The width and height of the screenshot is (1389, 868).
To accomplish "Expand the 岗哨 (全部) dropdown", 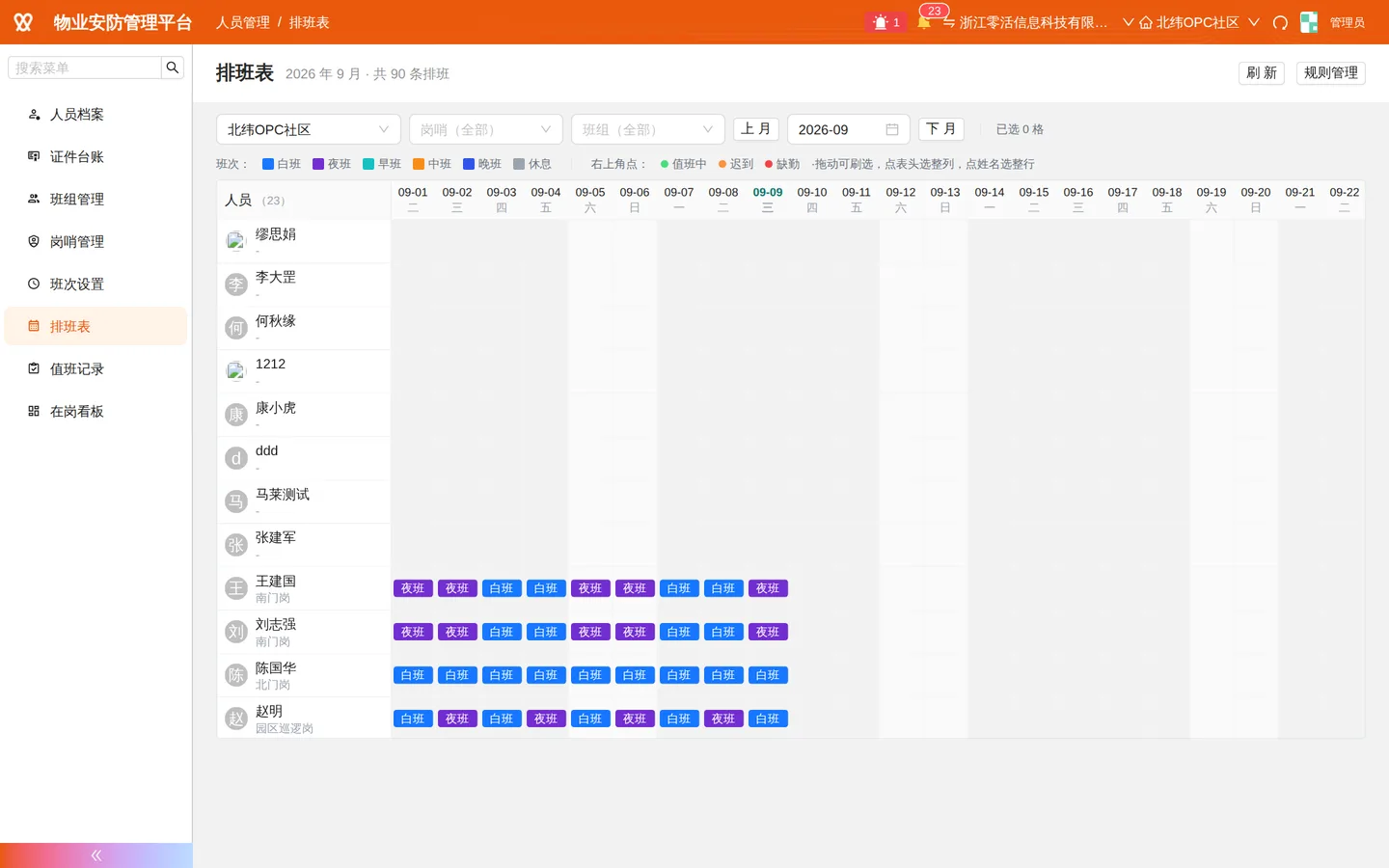I will pos(486,129).
